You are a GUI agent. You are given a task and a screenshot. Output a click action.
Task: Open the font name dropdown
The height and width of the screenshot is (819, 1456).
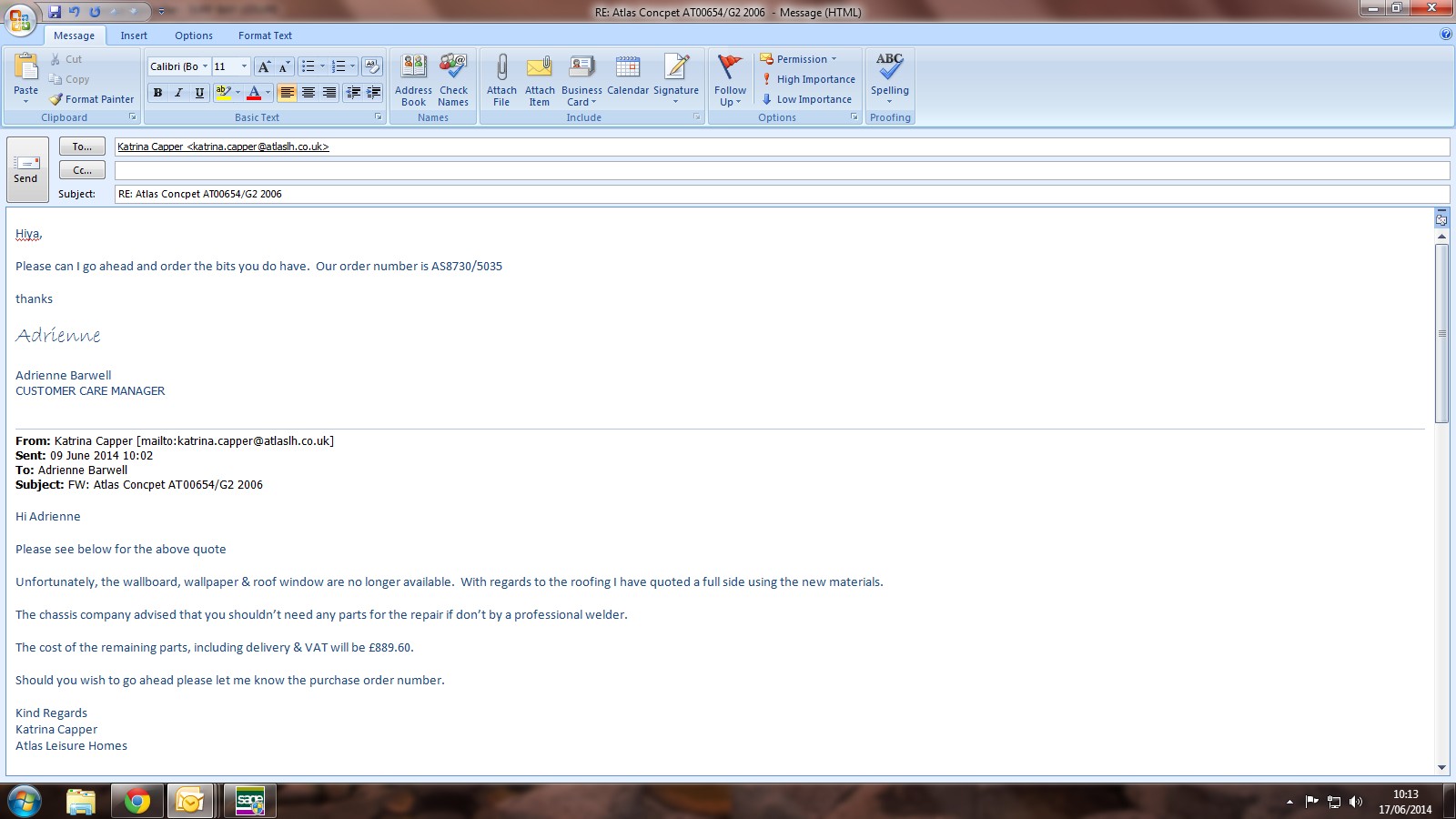coord(205,66)
